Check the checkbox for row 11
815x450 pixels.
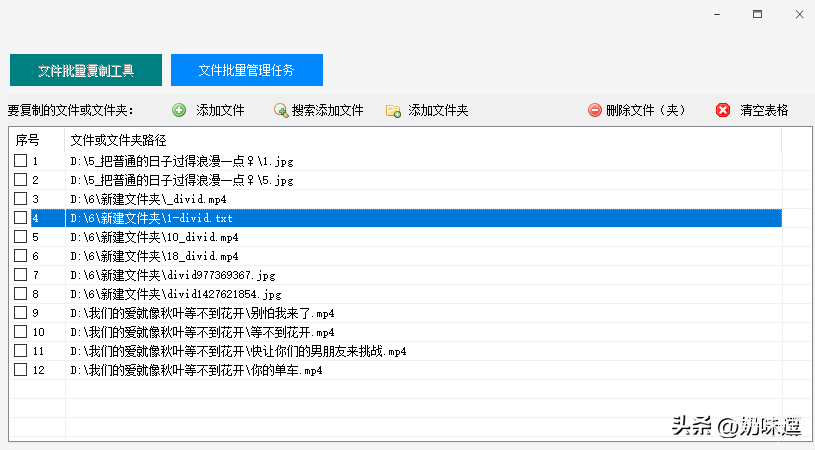pos(20,350)
